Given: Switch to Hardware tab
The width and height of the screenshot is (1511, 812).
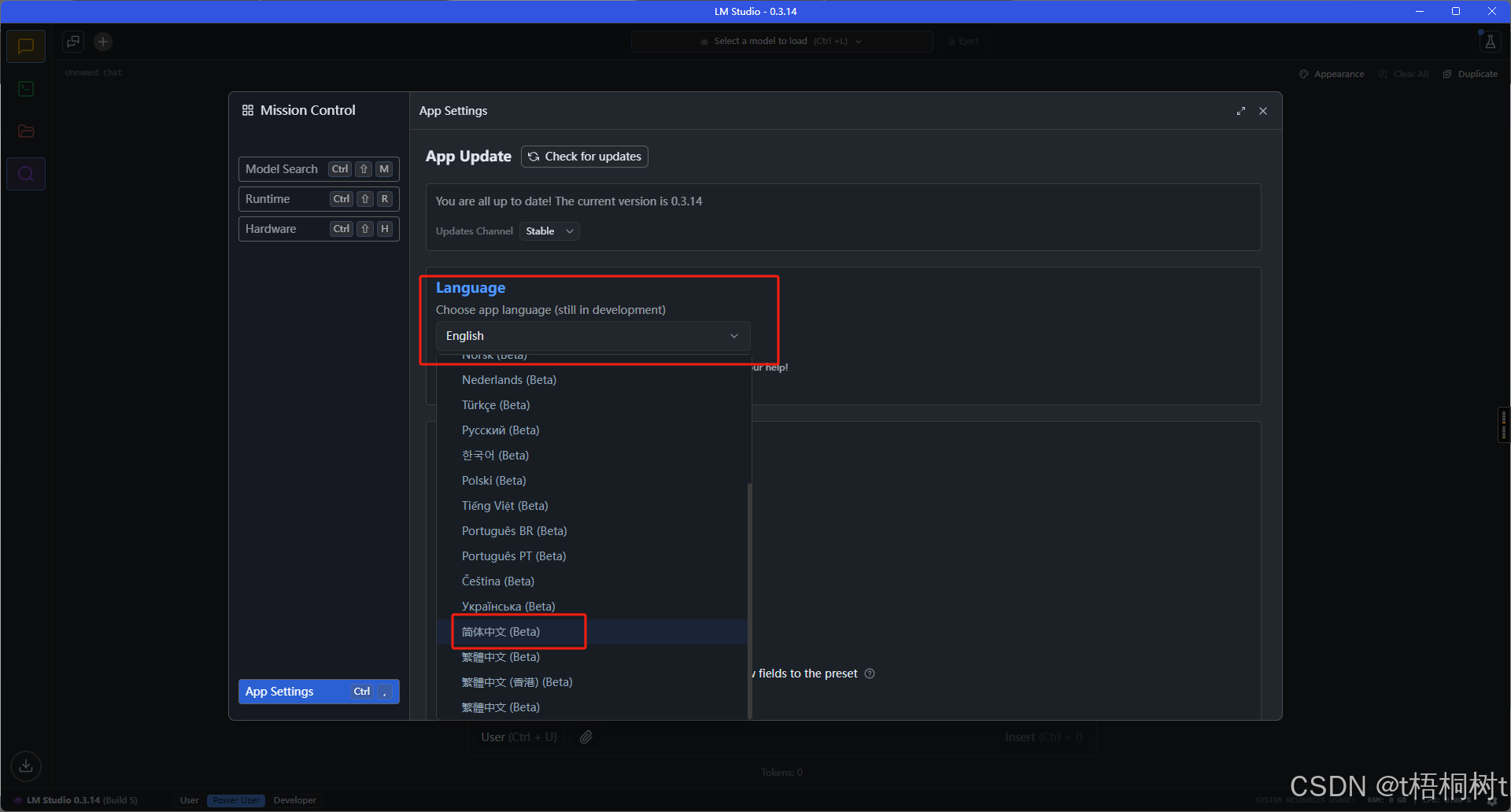Looking at the screenshot, I should click(319, 229).
